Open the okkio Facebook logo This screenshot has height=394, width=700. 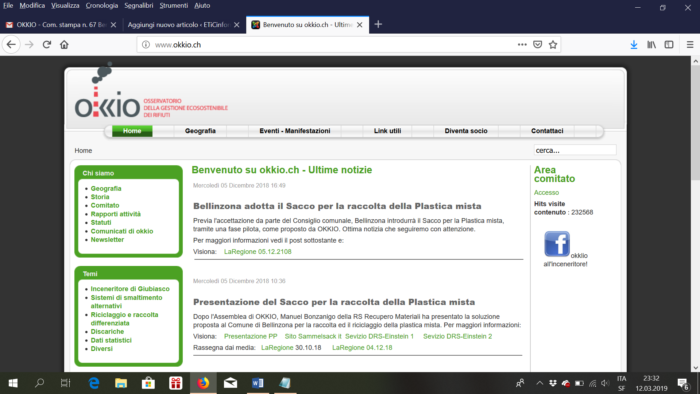[557, 244]
